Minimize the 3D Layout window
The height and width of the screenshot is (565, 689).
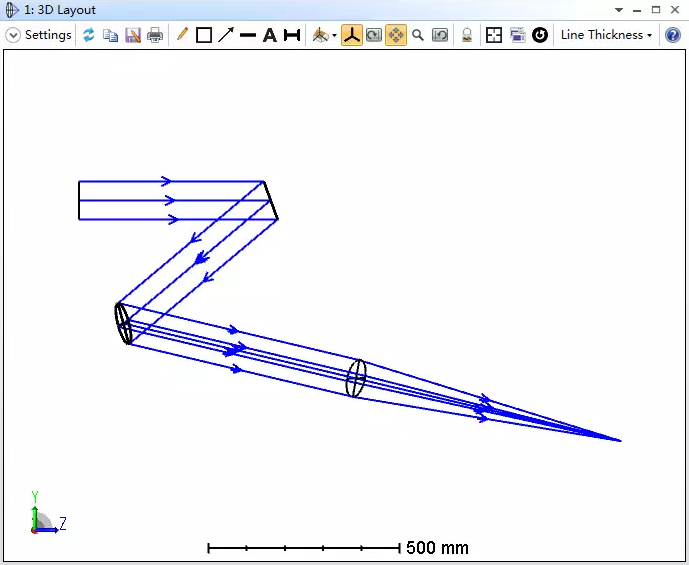click(x=637, y=10)
